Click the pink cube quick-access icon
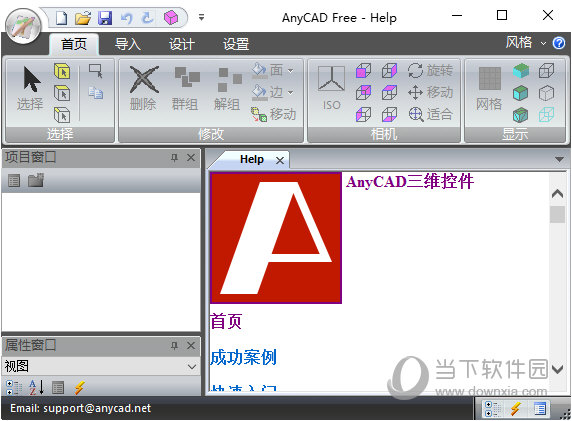Viewport: 572px width, 421px height. (171, 18)
